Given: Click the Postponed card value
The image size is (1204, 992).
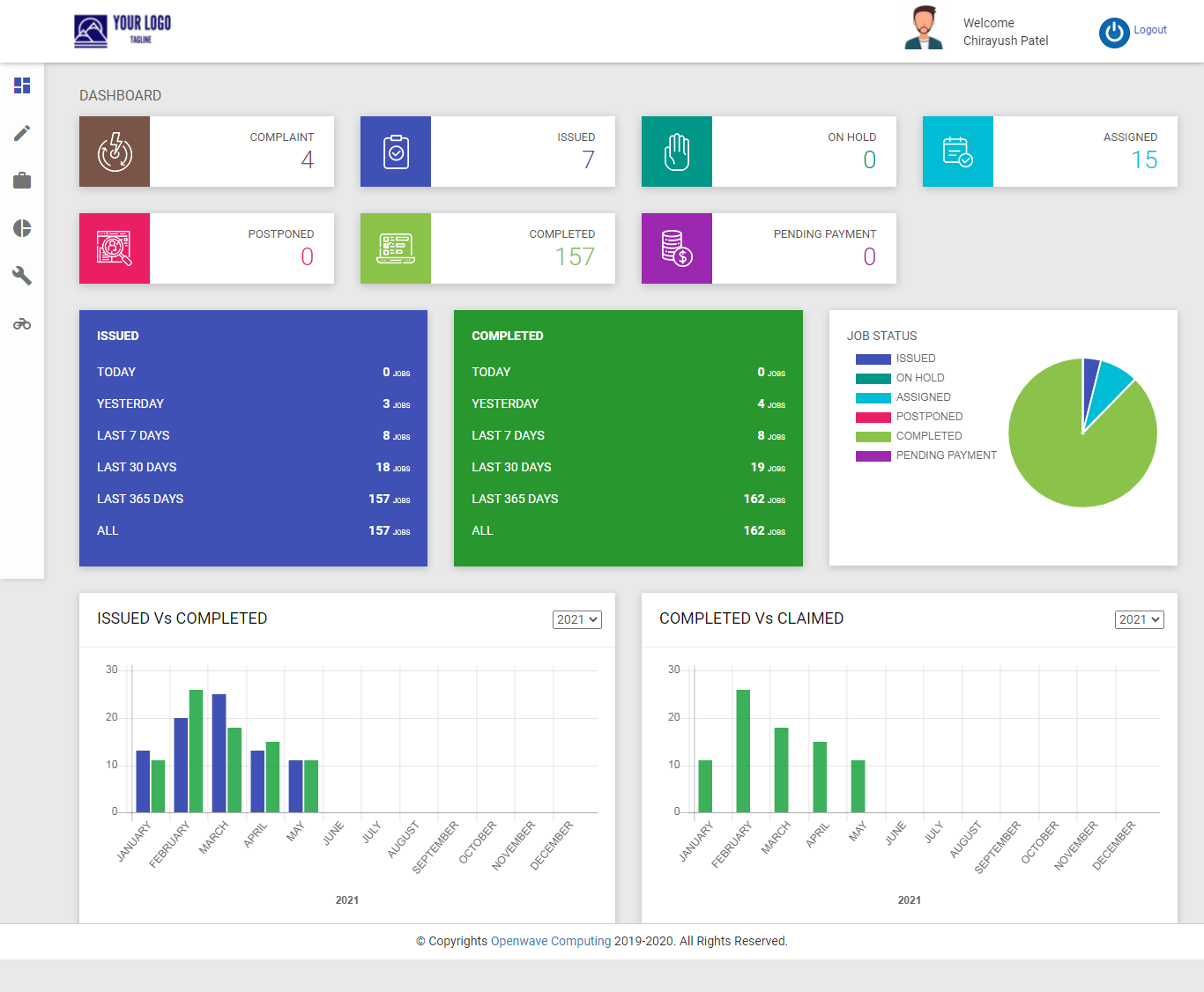Looking at the screenshot, I should coord(308,256).
